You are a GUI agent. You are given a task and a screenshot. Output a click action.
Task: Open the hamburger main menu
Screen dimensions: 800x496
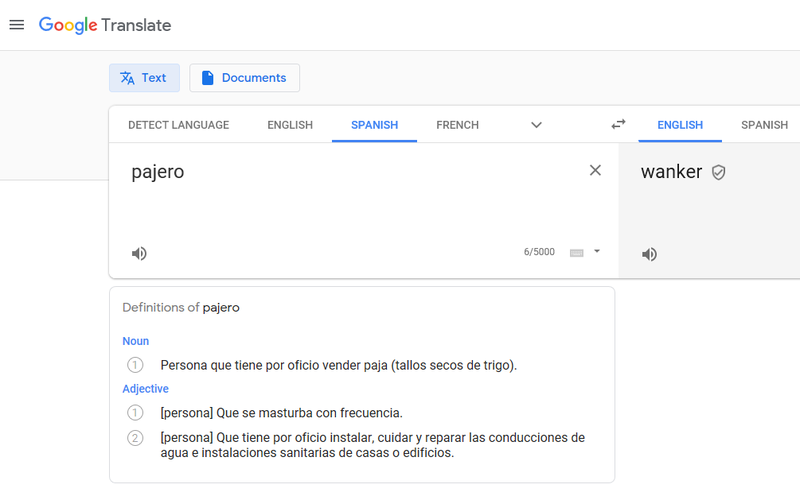click(17, 24)
